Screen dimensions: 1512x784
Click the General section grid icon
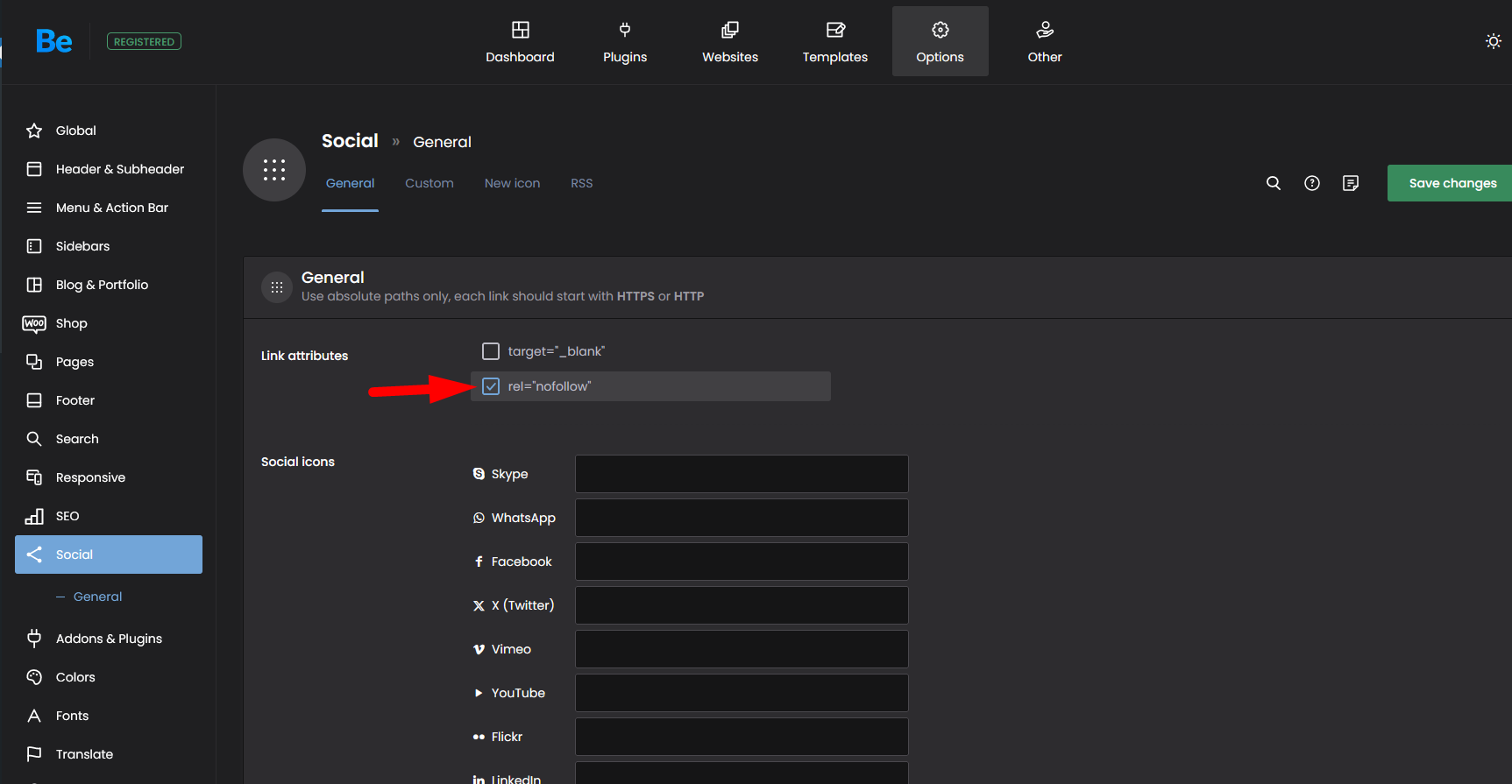pos(277,287)
